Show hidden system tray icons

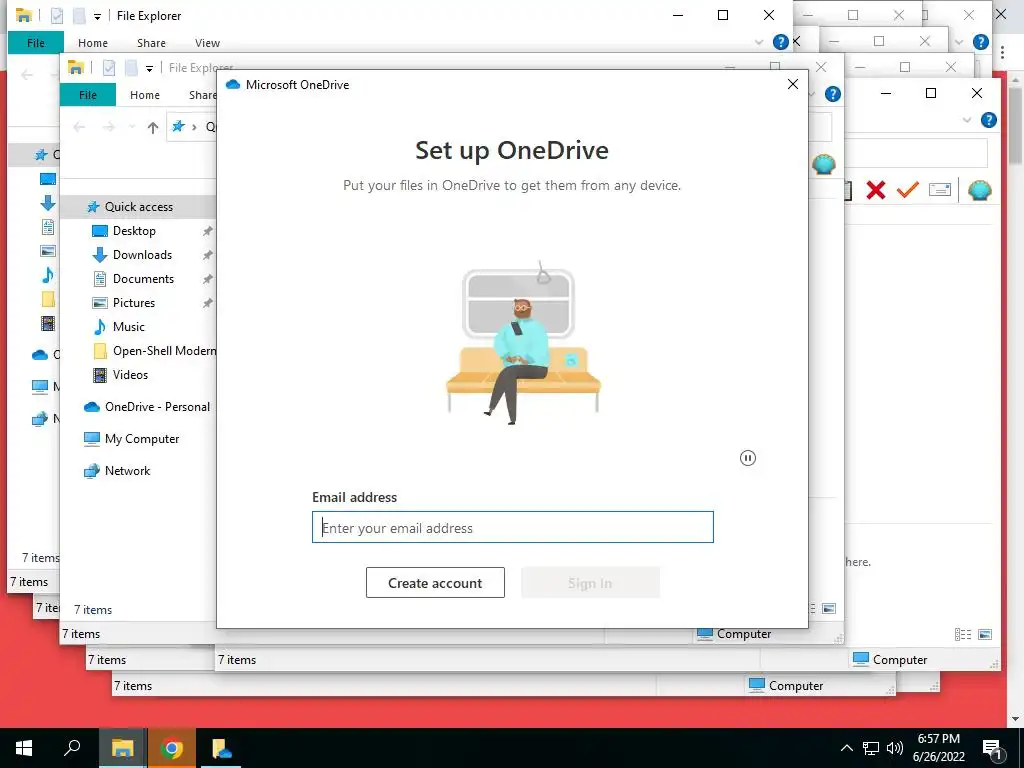coord(846,748)
